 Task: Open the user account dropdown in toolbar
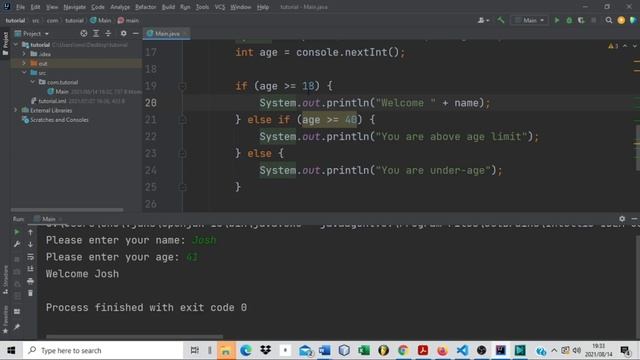click(x=483, y=20)
